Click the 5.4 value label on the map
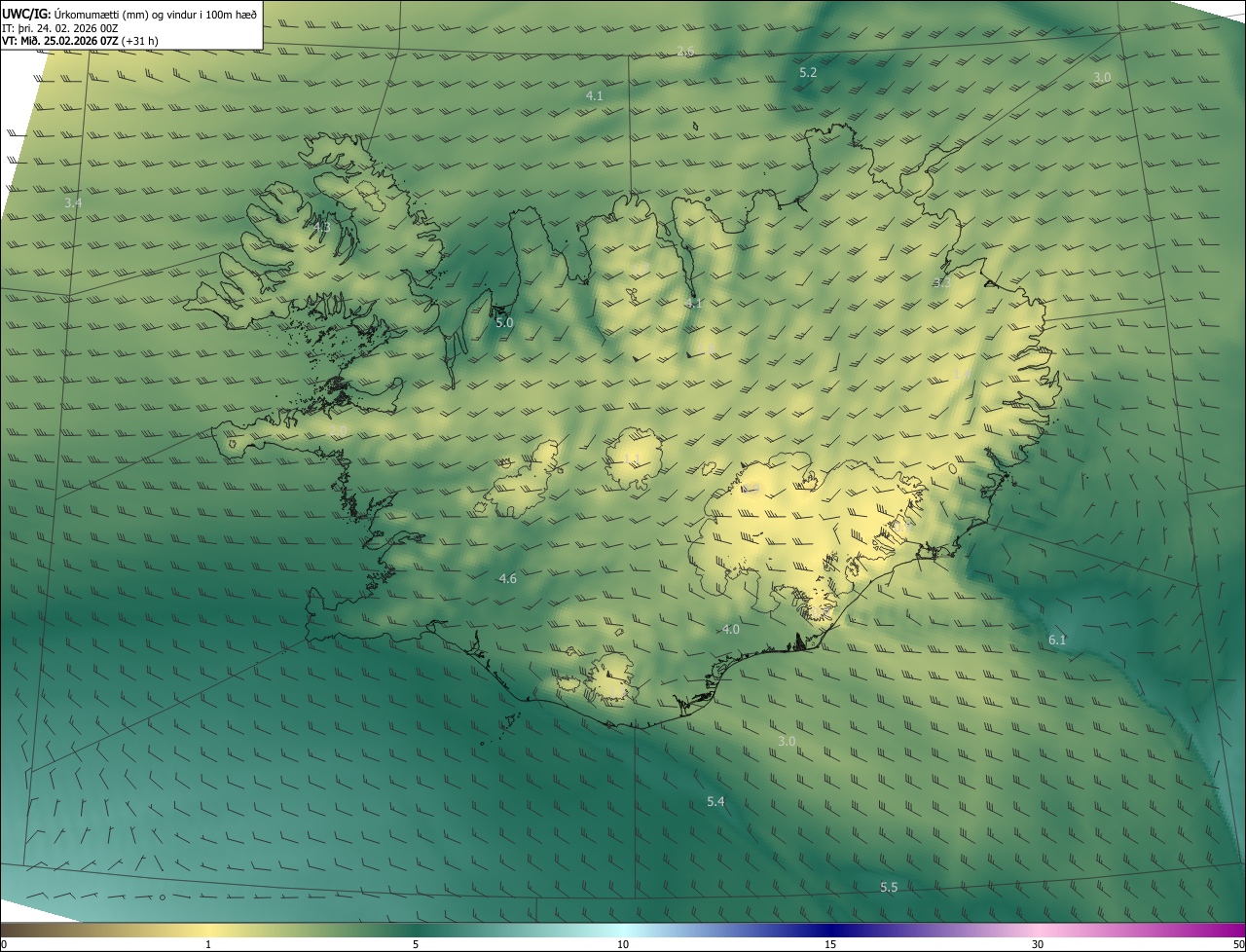Viewport: 1246px width, 952px height. coord(715,801)
